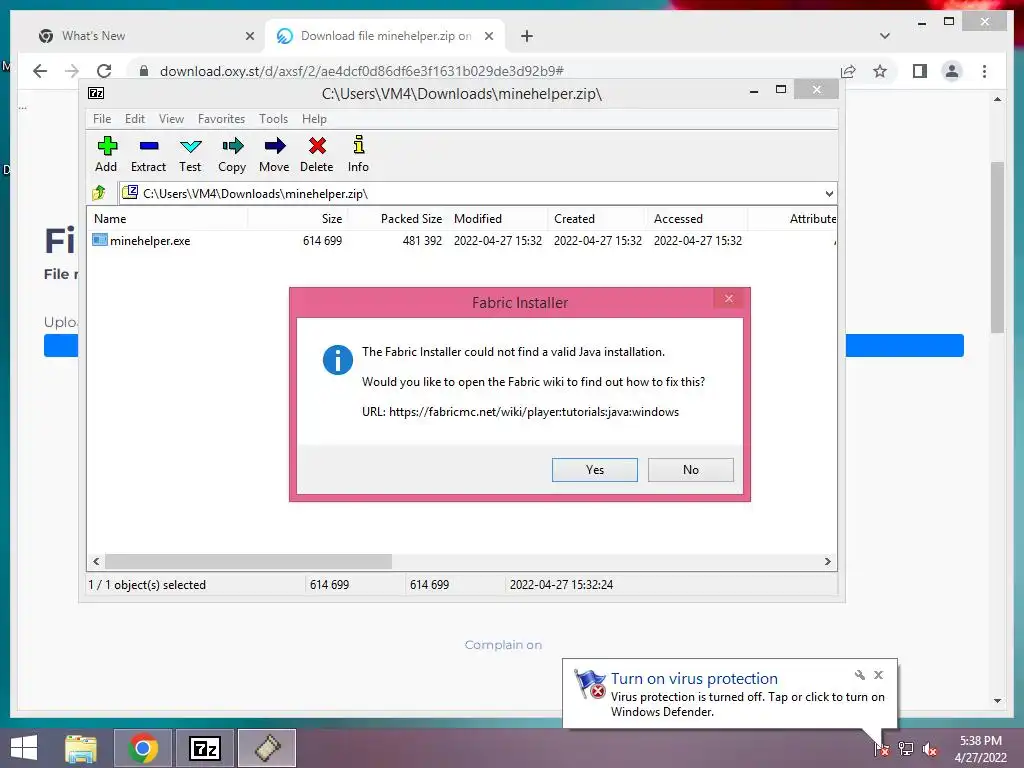Click the 7-Zip horizontal scrollbar thumb
Image resolution: width=1024 pixels, height=768 pixels.
(x=248, y=562)
